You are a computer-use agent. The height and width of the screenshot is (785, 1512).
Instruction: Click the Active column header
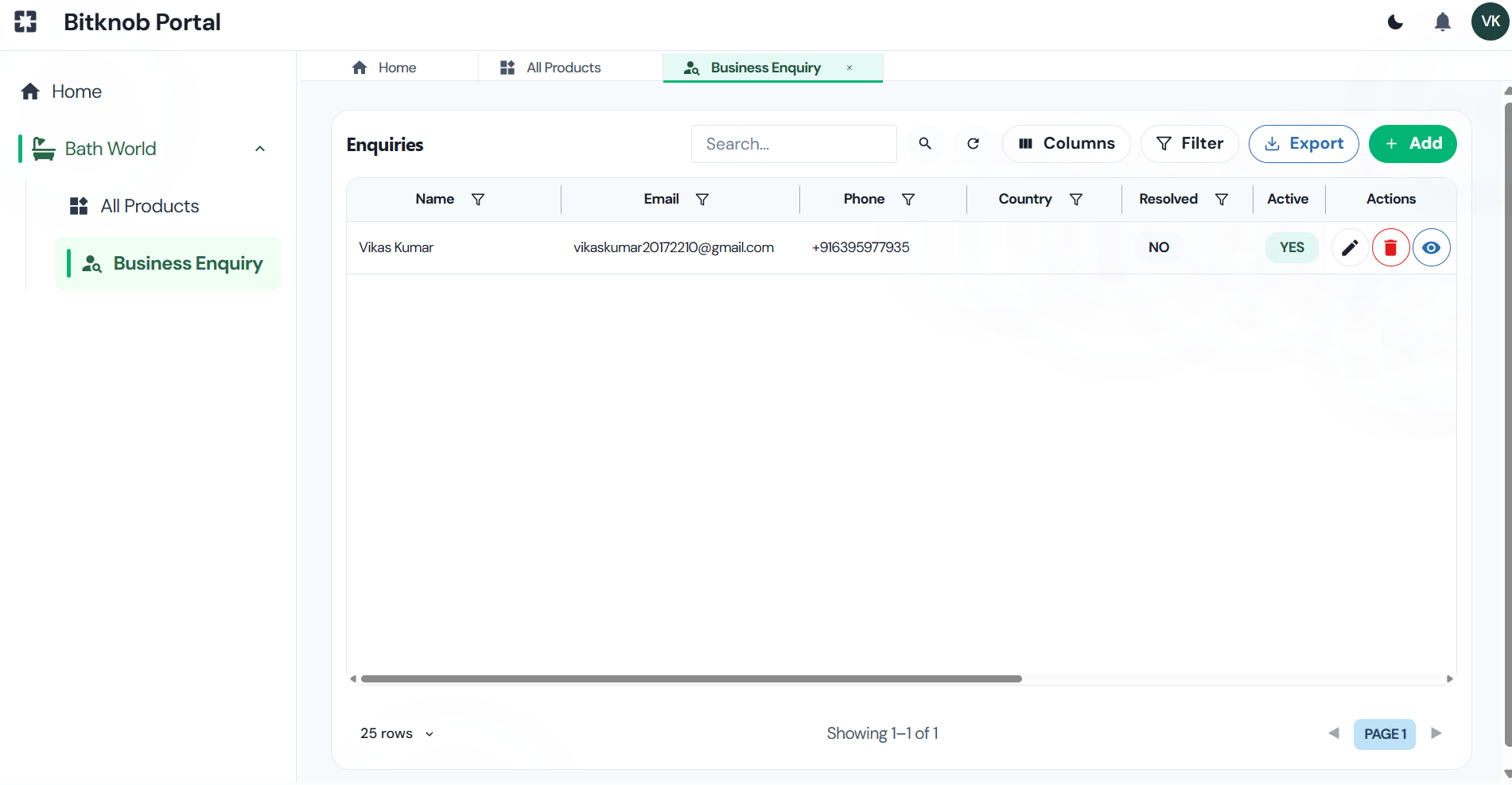pos(1288,199)
